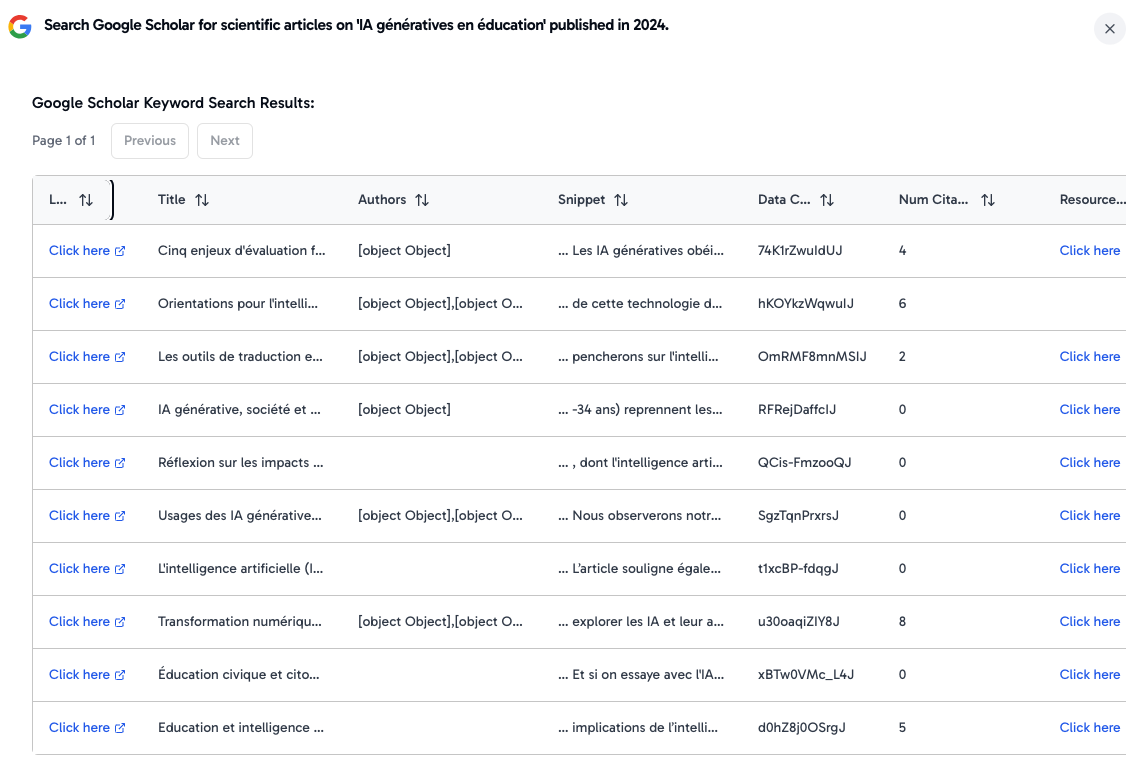Sort table by Snippet column arrows

621,200
